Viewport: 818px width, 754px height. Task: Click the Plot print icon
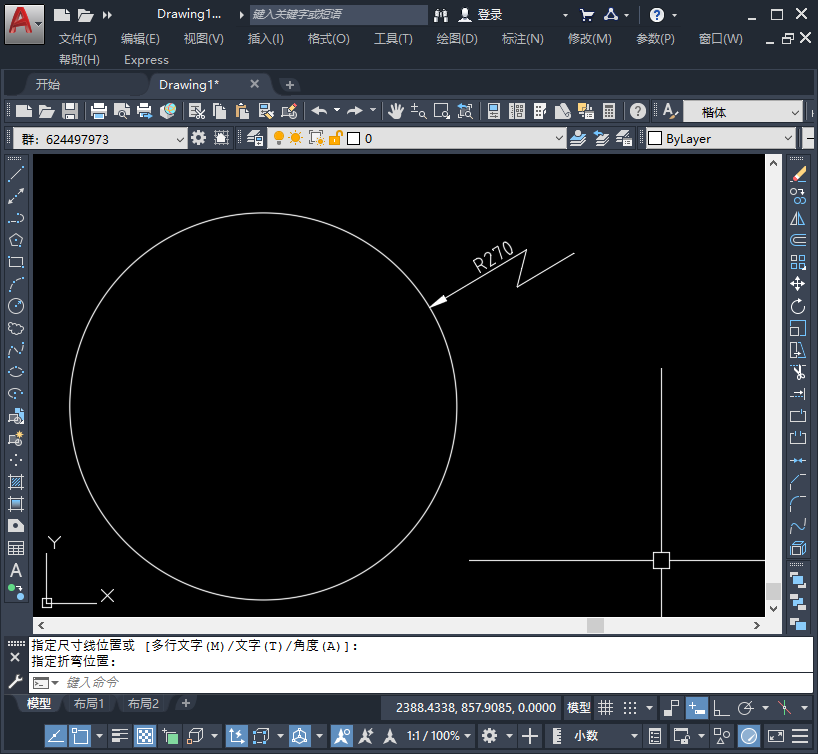tap(98, 111)
